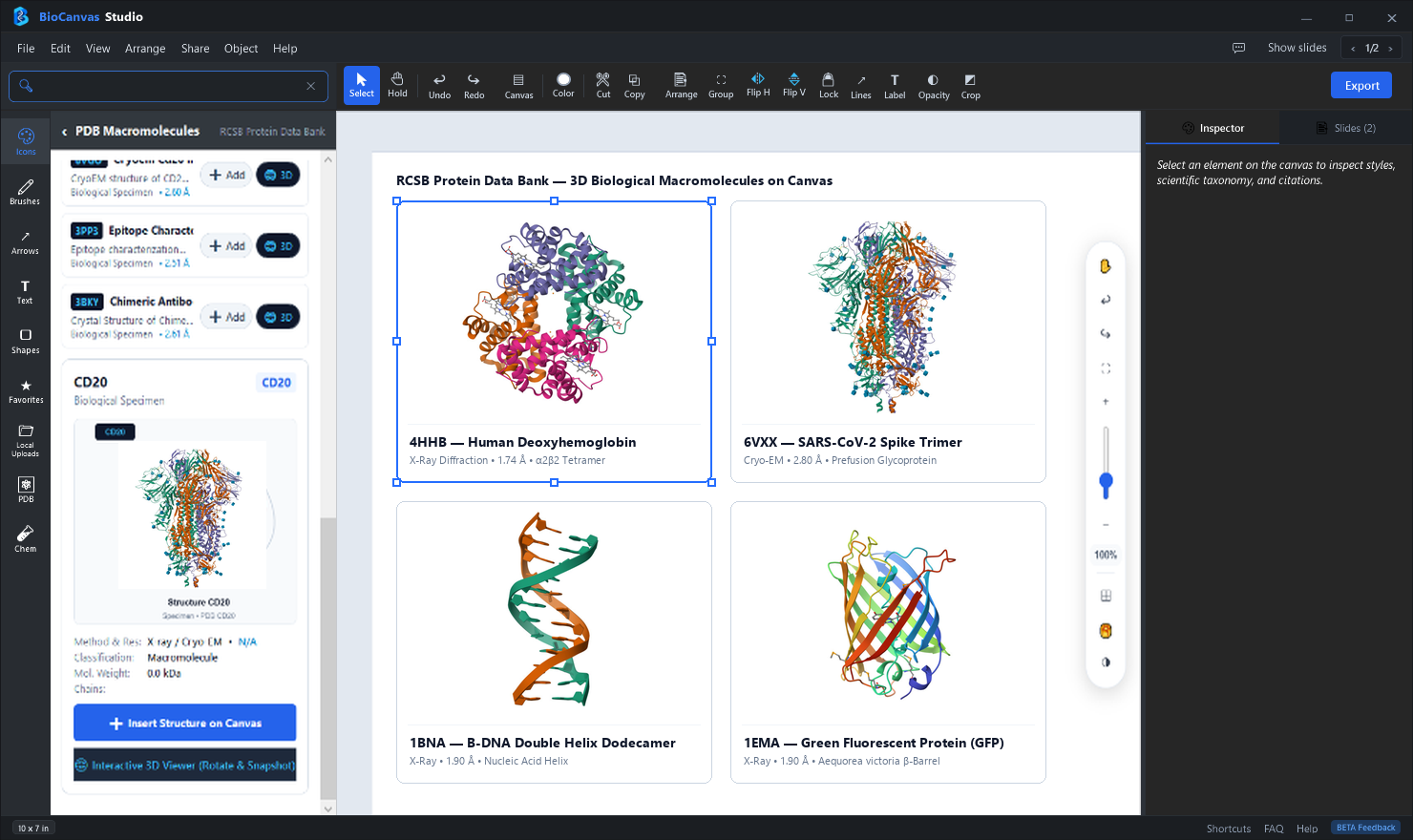Switch to the Slides (2) tab
The width and height of the screenshot is (1413, 840).
tap(1345, 128)
